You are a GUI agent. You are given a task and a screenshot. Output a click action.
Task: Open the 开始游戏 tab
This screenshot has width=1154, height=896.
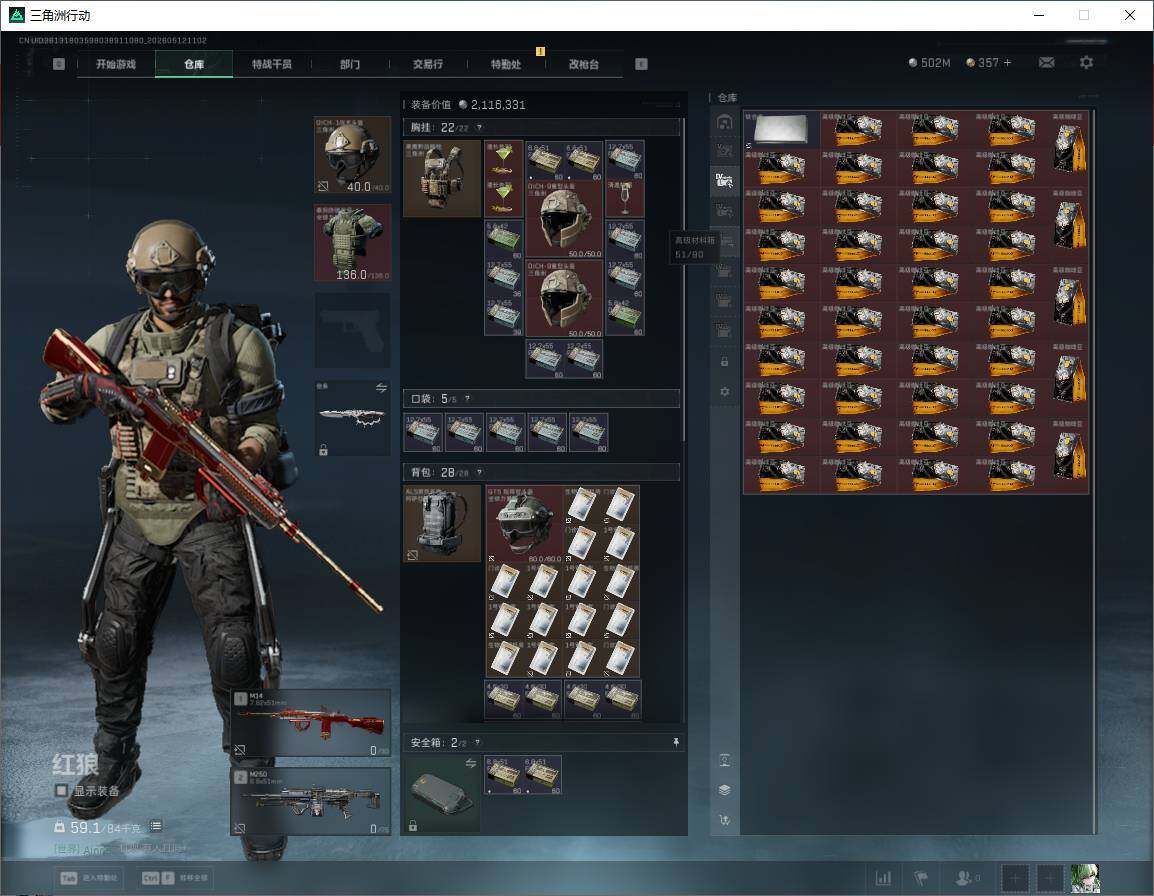click(116, 64)
